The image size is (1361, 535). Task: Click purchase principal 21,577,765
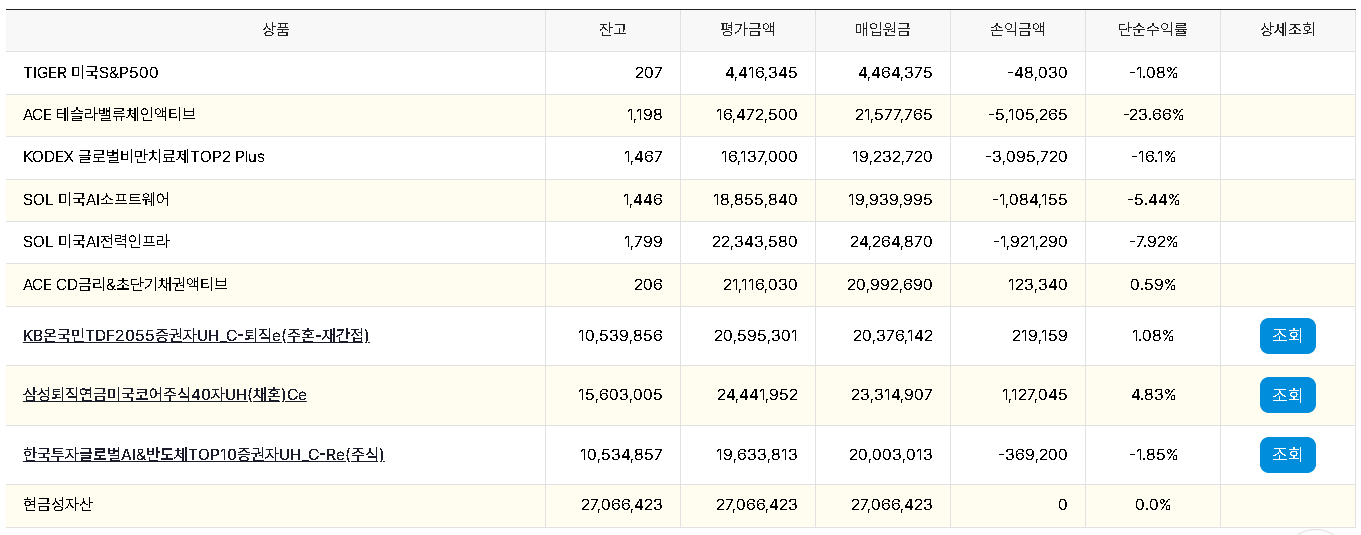[894, 115]
